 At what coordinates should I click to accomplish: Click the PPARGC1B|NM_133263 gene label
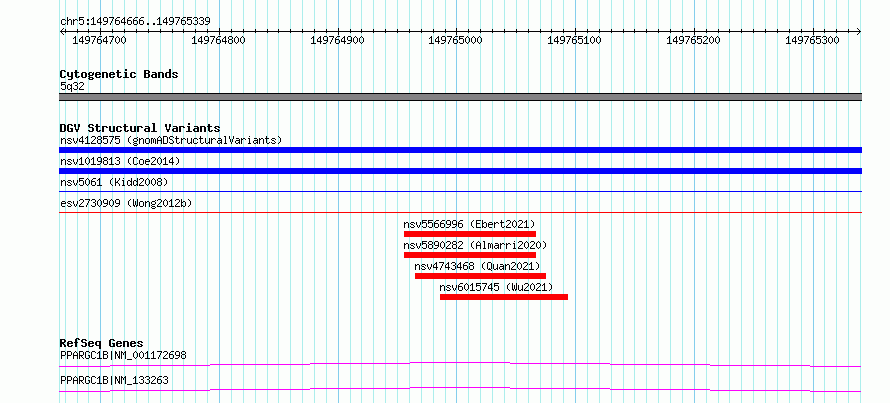tap(114, 381)
